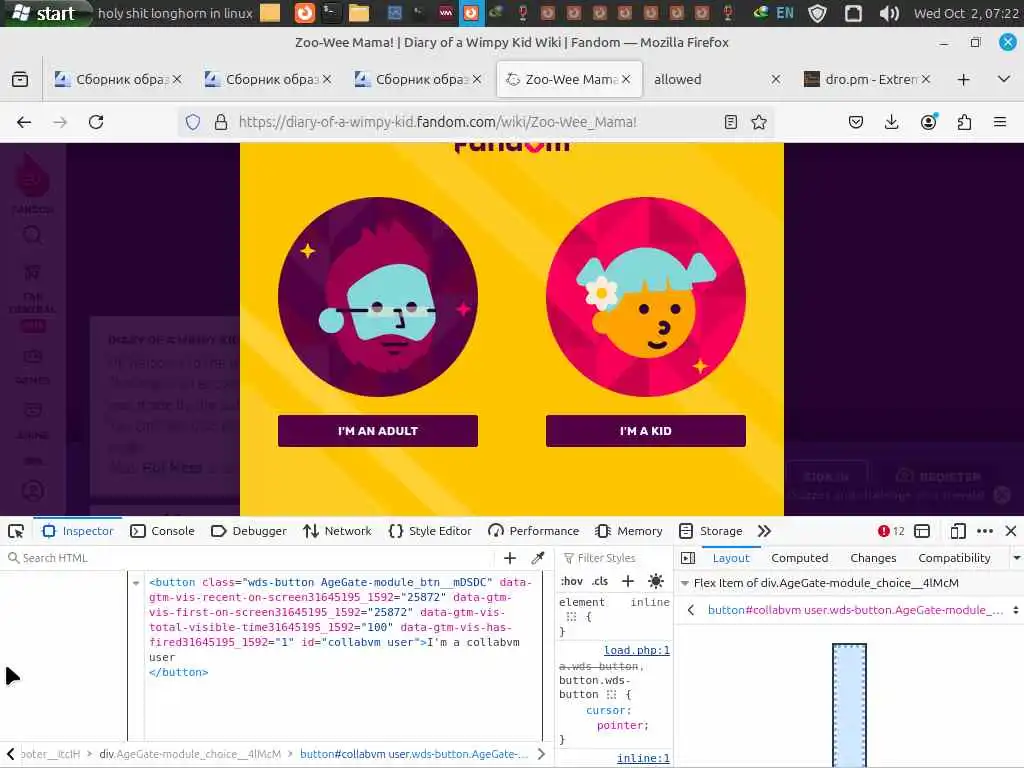This screenshot has height=768, width=1024.
Task: Reload the current page
Action: [x=96, y=122]
